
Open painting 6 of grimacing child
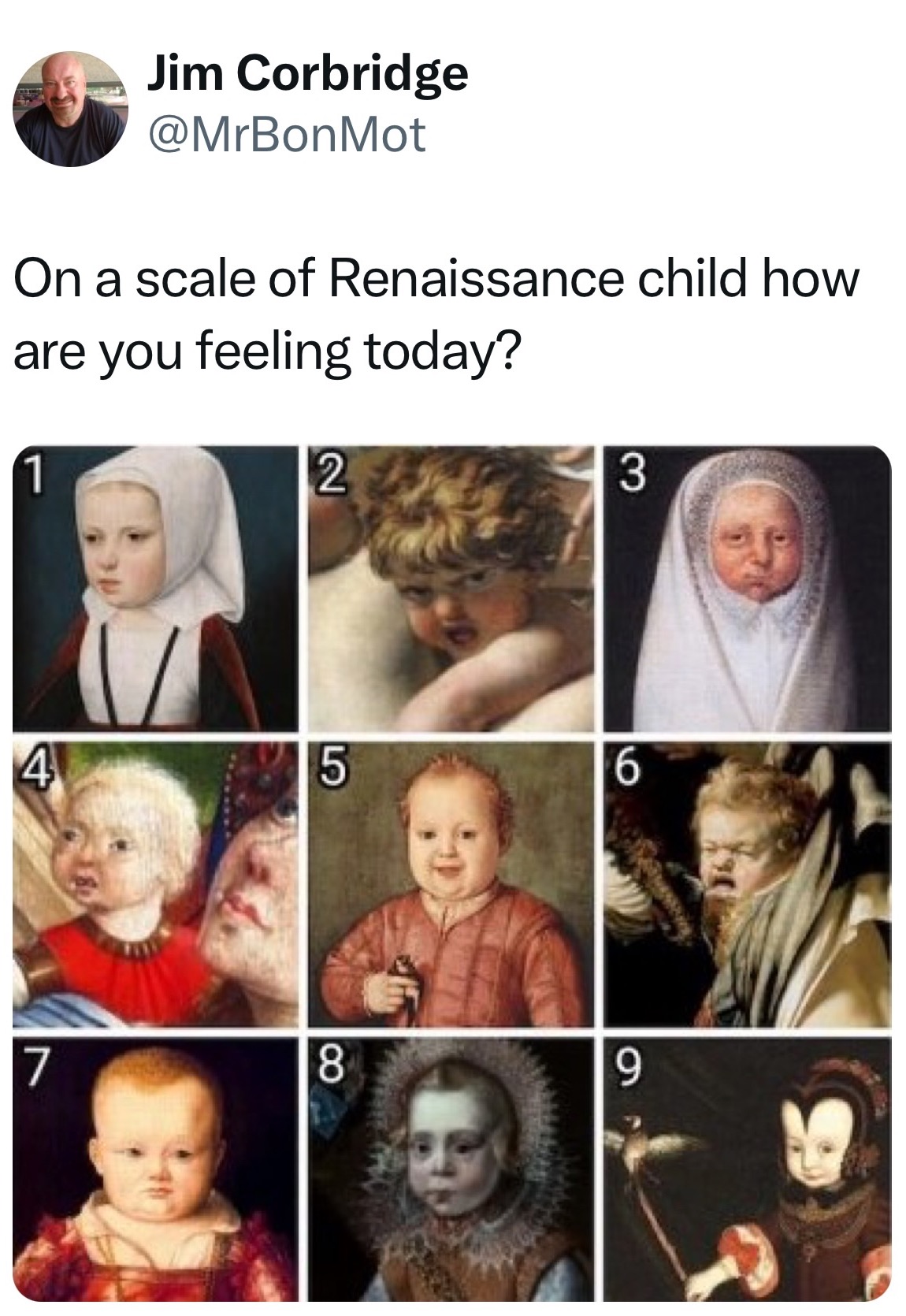(747, 884)
